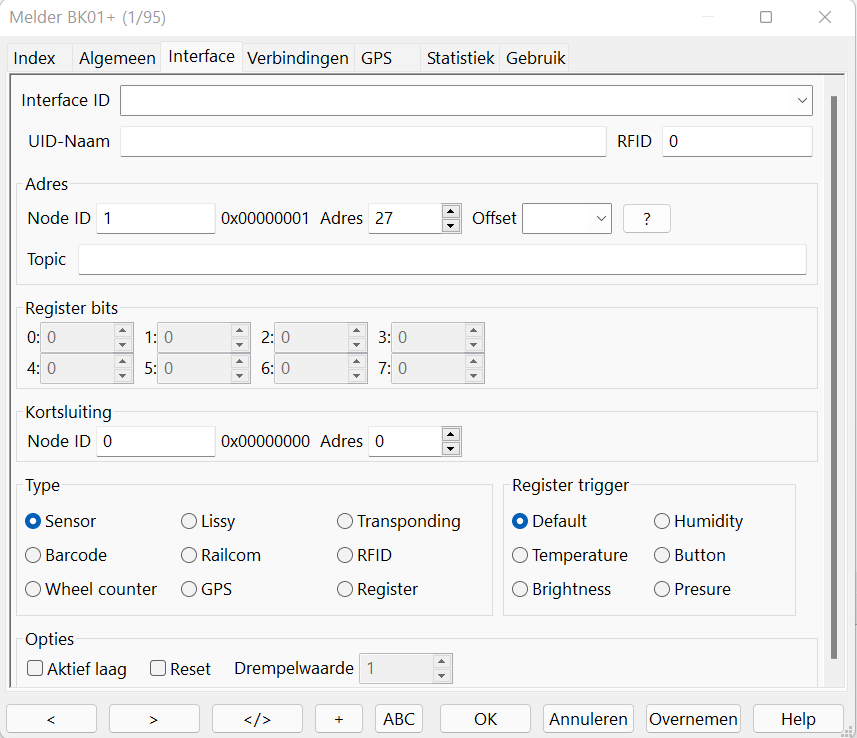The width and height of the screenshot is (857, 738).
Task: Decrease Kortsluiting Adres with down arrow
Action: 451,448
